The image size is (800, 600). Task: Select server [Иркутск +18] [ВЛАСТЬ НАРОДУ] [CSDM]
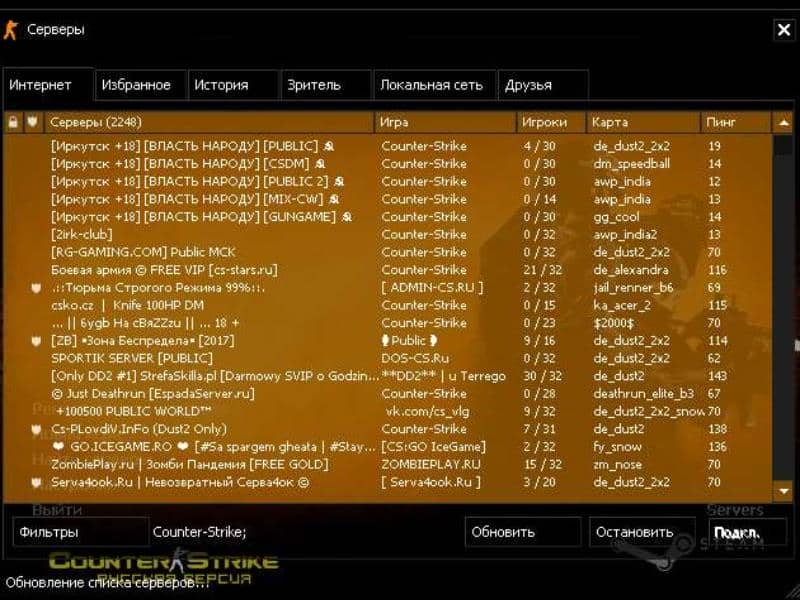388,164
